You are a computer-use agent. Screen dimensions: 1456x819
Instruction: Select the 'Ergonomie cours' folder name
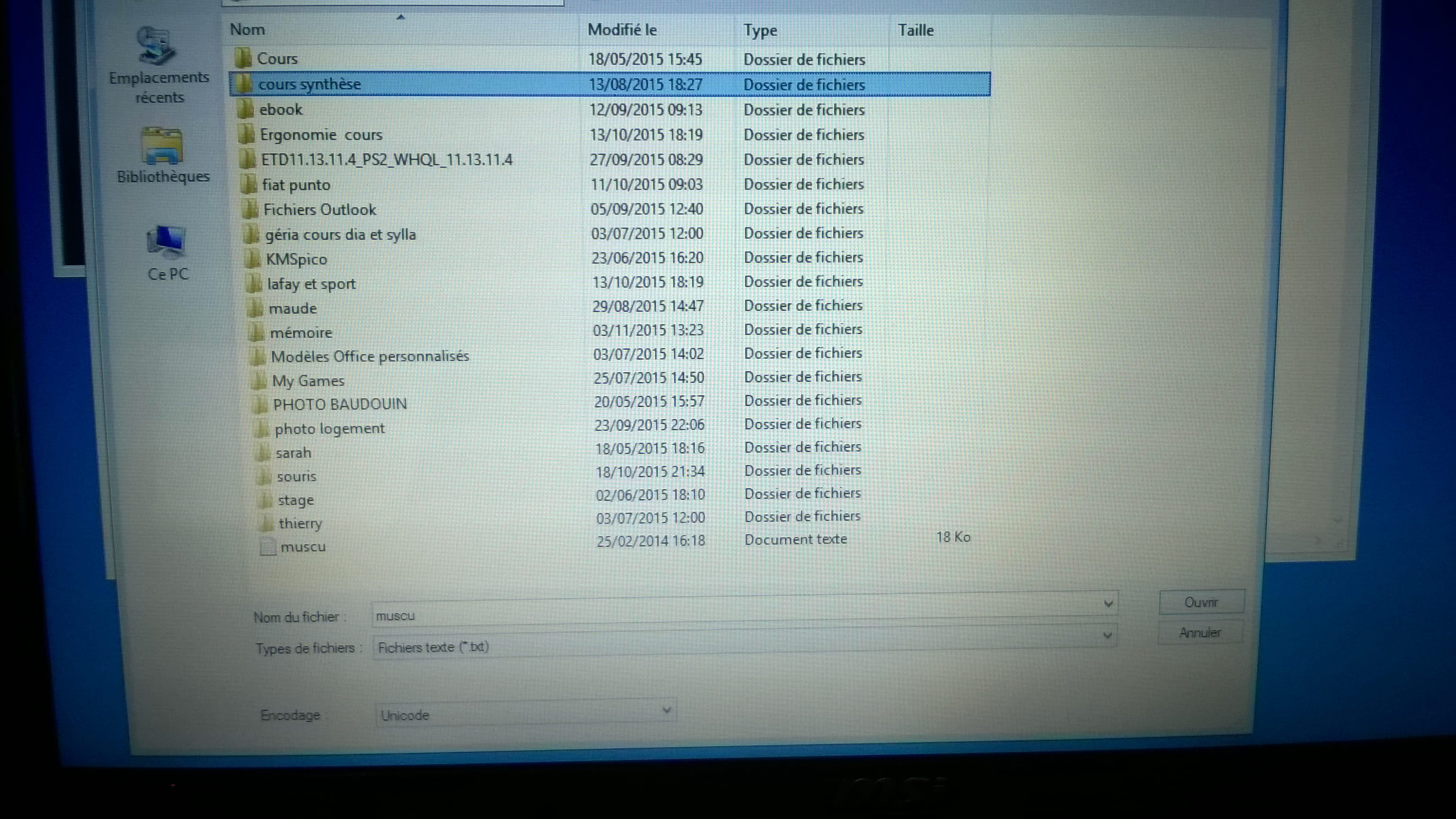(x=321, y=135)
